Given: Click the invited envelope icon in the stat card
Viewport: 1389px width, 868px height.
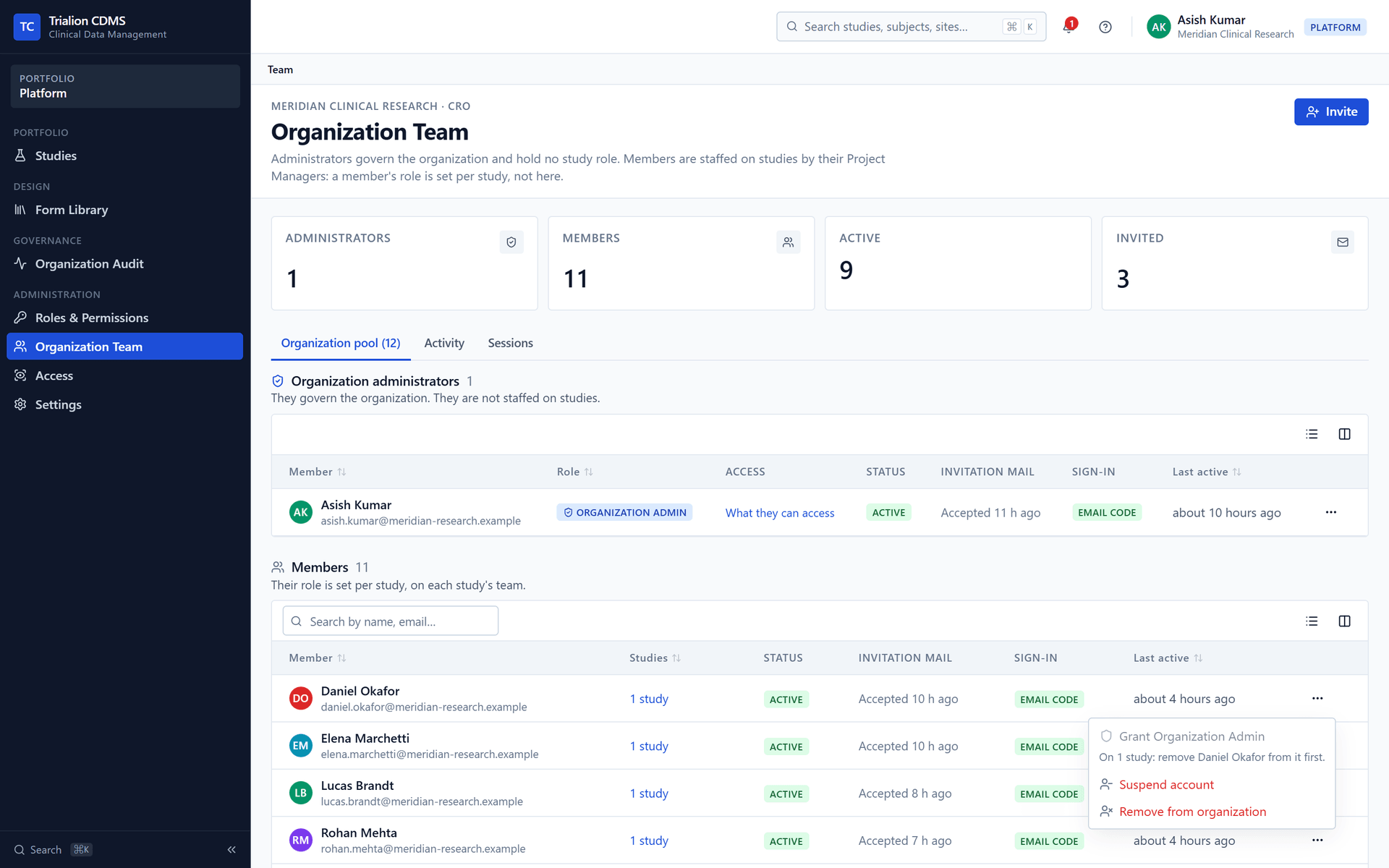Looking at the screenshot, I should click(x=1343, y=242).
